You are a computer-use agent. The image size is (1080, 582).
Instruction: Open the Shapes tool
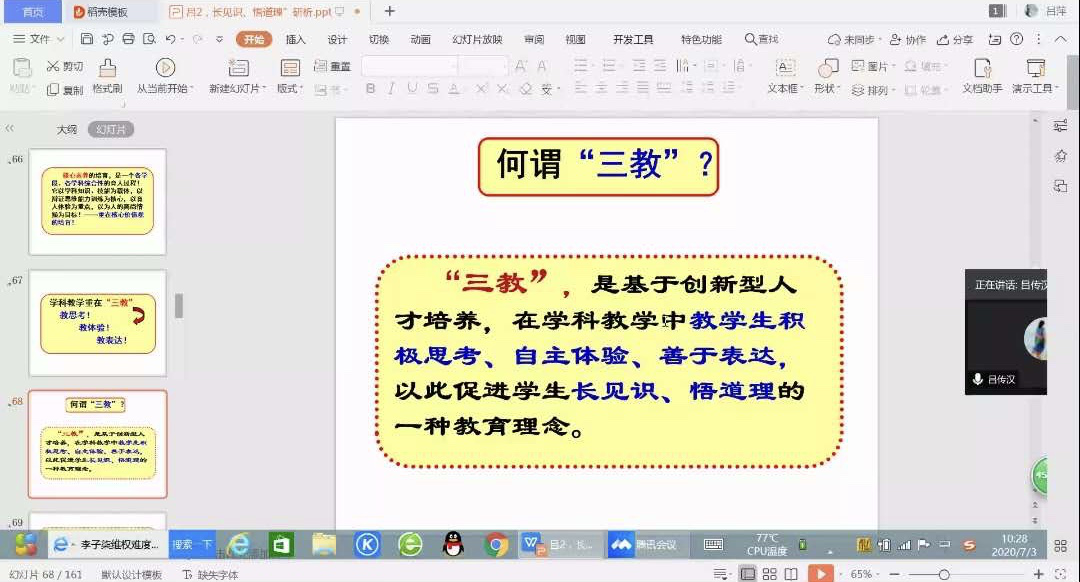pyautogui.click(x=827, y=68)
